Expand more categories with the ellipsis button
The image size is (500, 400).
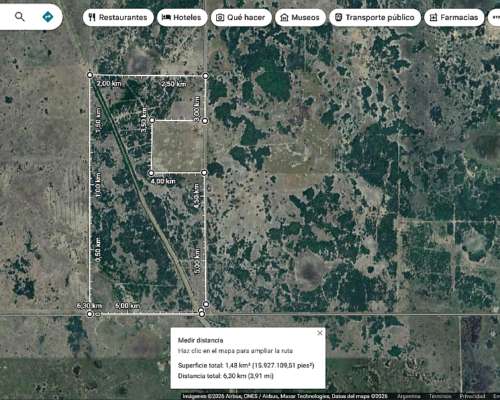click(x=495, y=17)
